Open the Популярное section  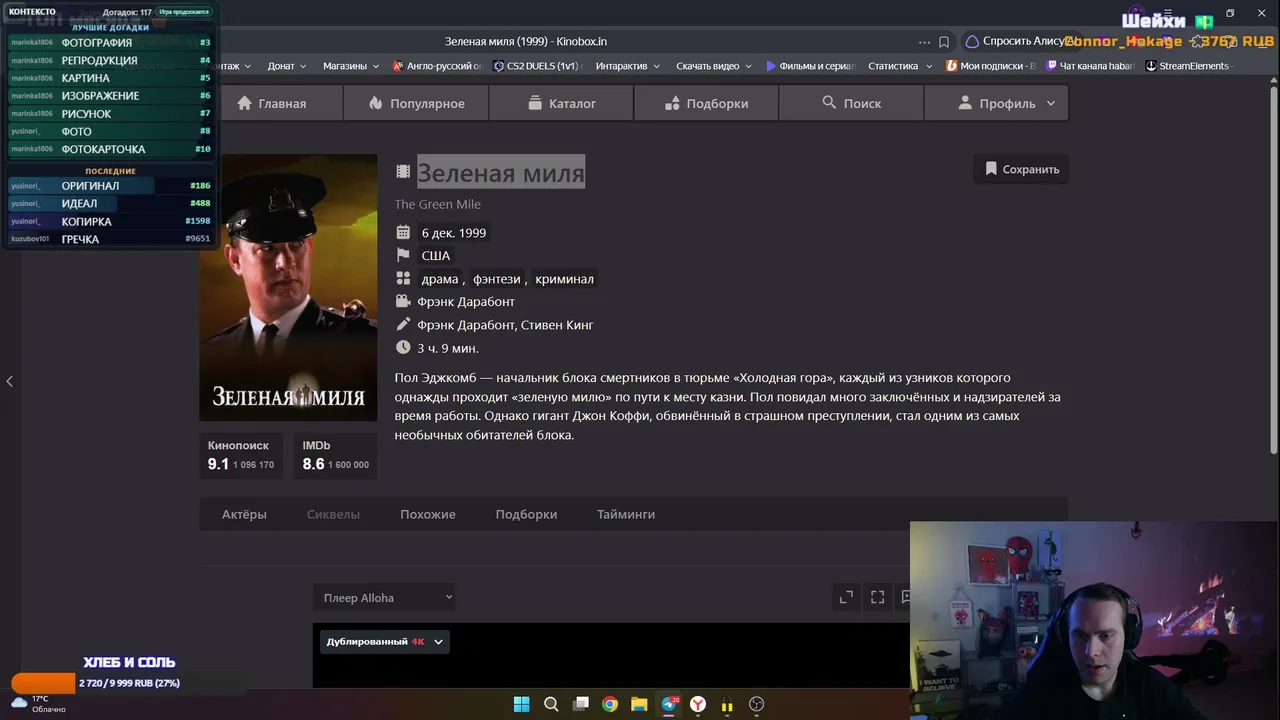click(x=416, y=103)
